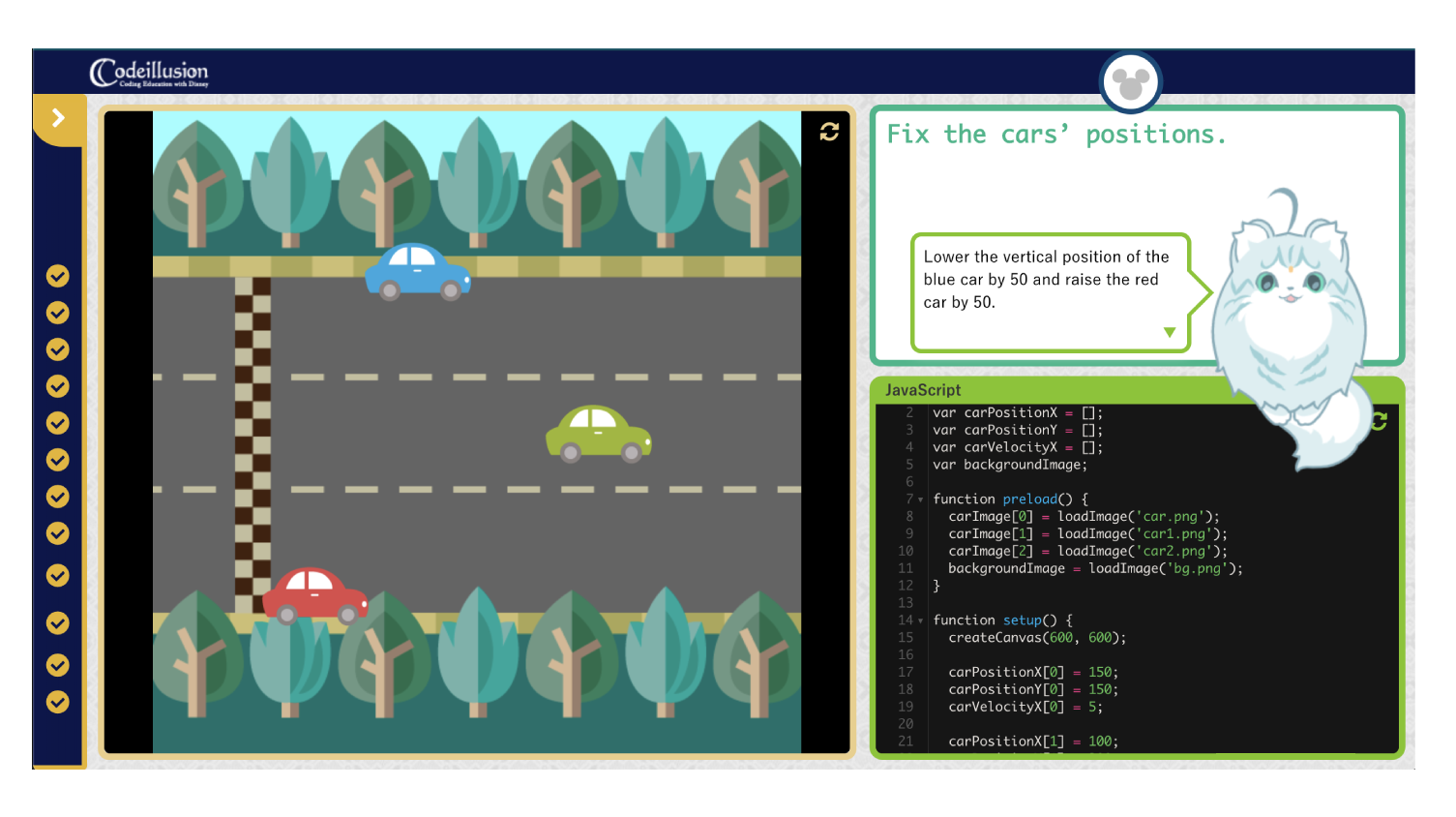Click the 'carPositionX[1] = 100;' line
The height and width of the screenshot is (817, 1456).
pos(1033,741)
